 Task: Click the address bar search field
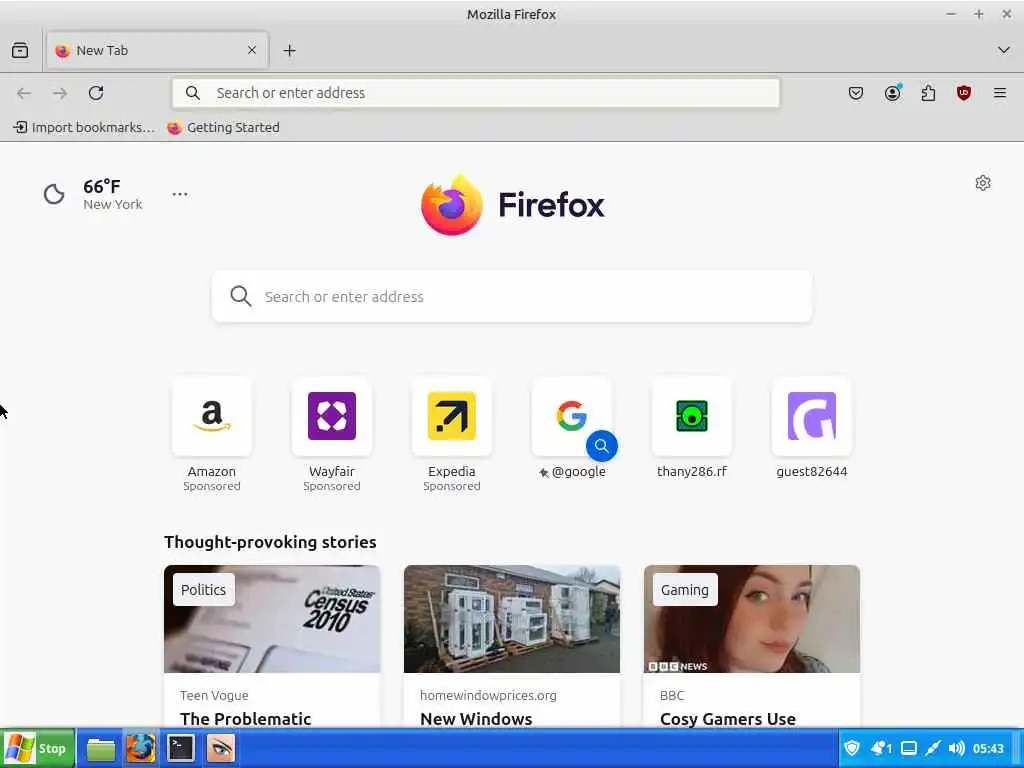coord(475,93)
